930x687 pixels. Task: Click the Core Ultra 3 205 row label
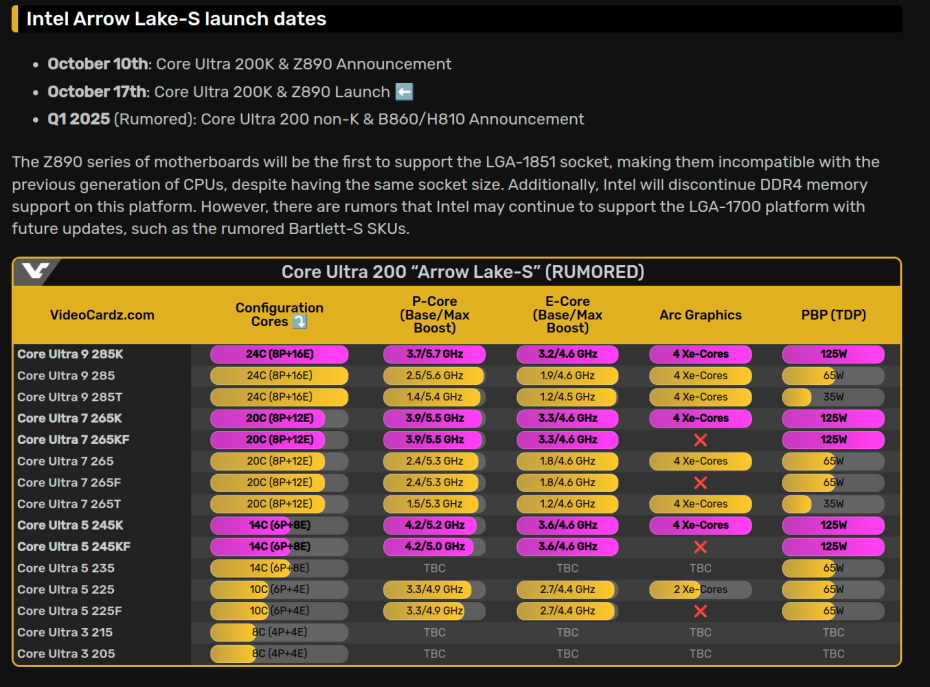point(65,654)
